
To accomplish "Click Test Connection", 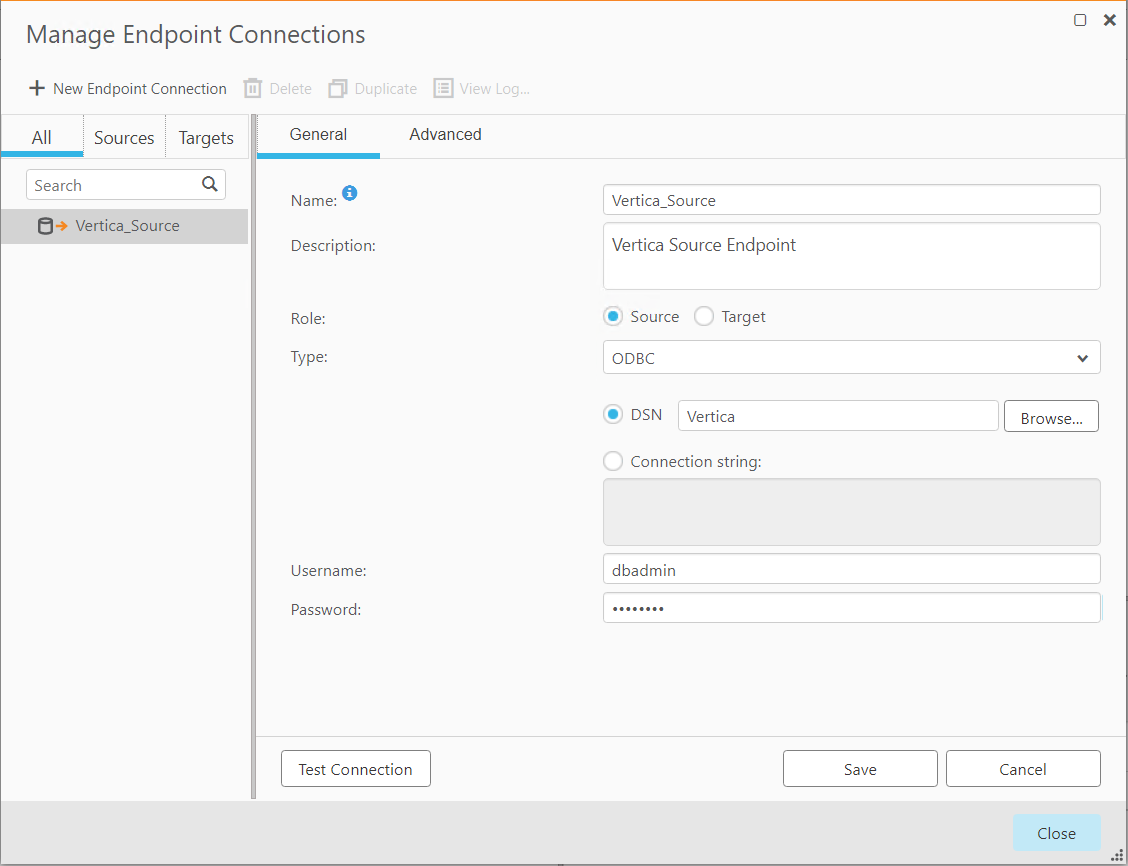I will tap(355, 768).
